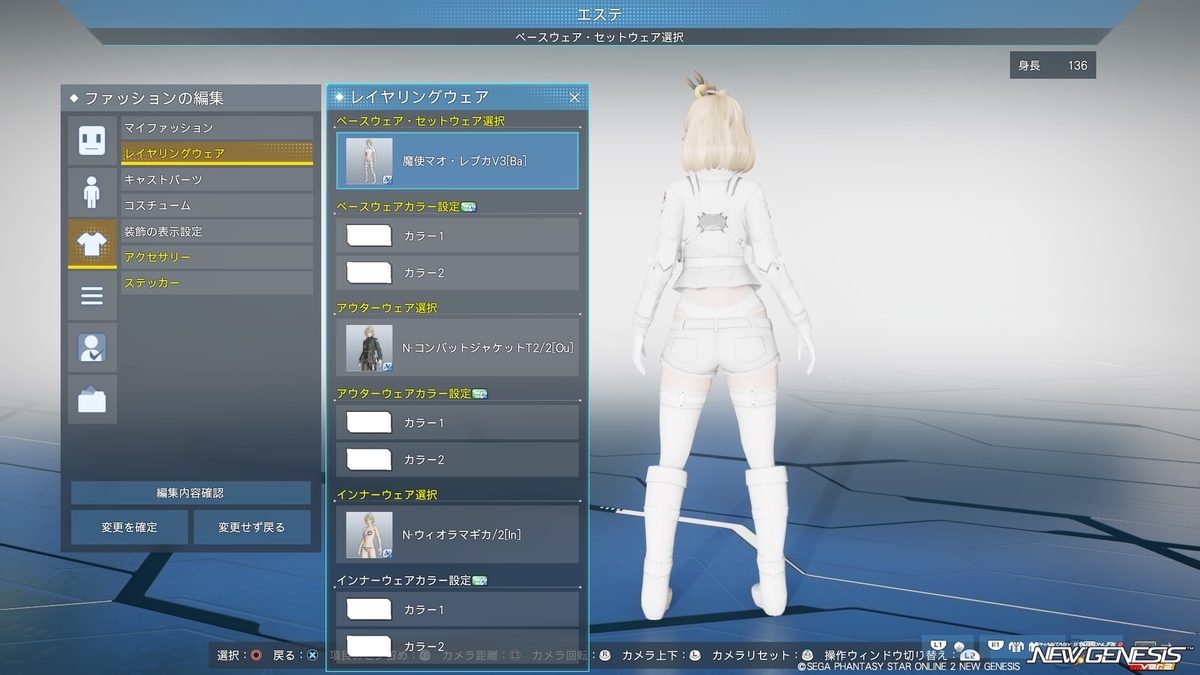
Task: Pick base wear カラー1 white swatch
Action: (x=368, y=236)
